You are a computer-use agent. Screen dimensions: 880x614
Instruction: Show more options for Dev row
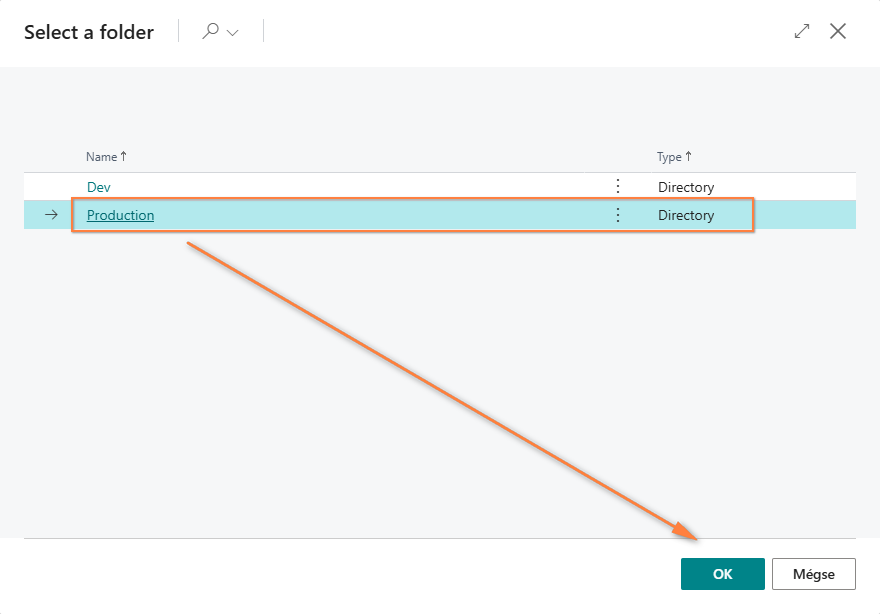618,187
